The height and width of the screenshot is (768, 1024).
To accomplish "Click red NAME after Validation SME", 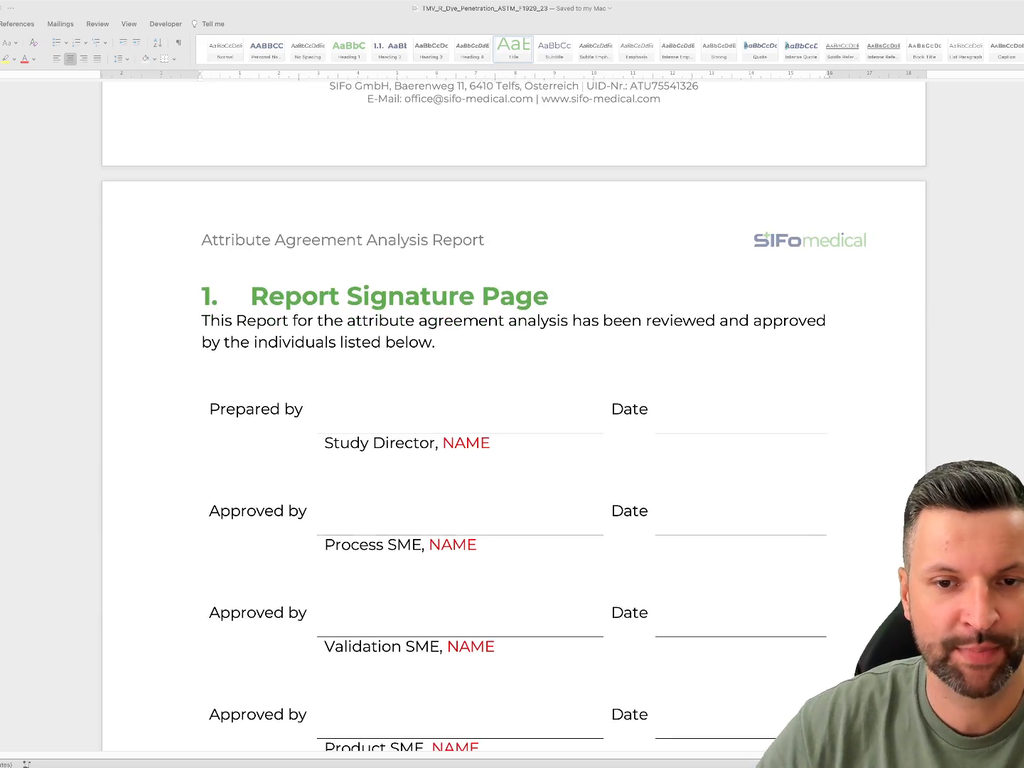I will (471, 647).
